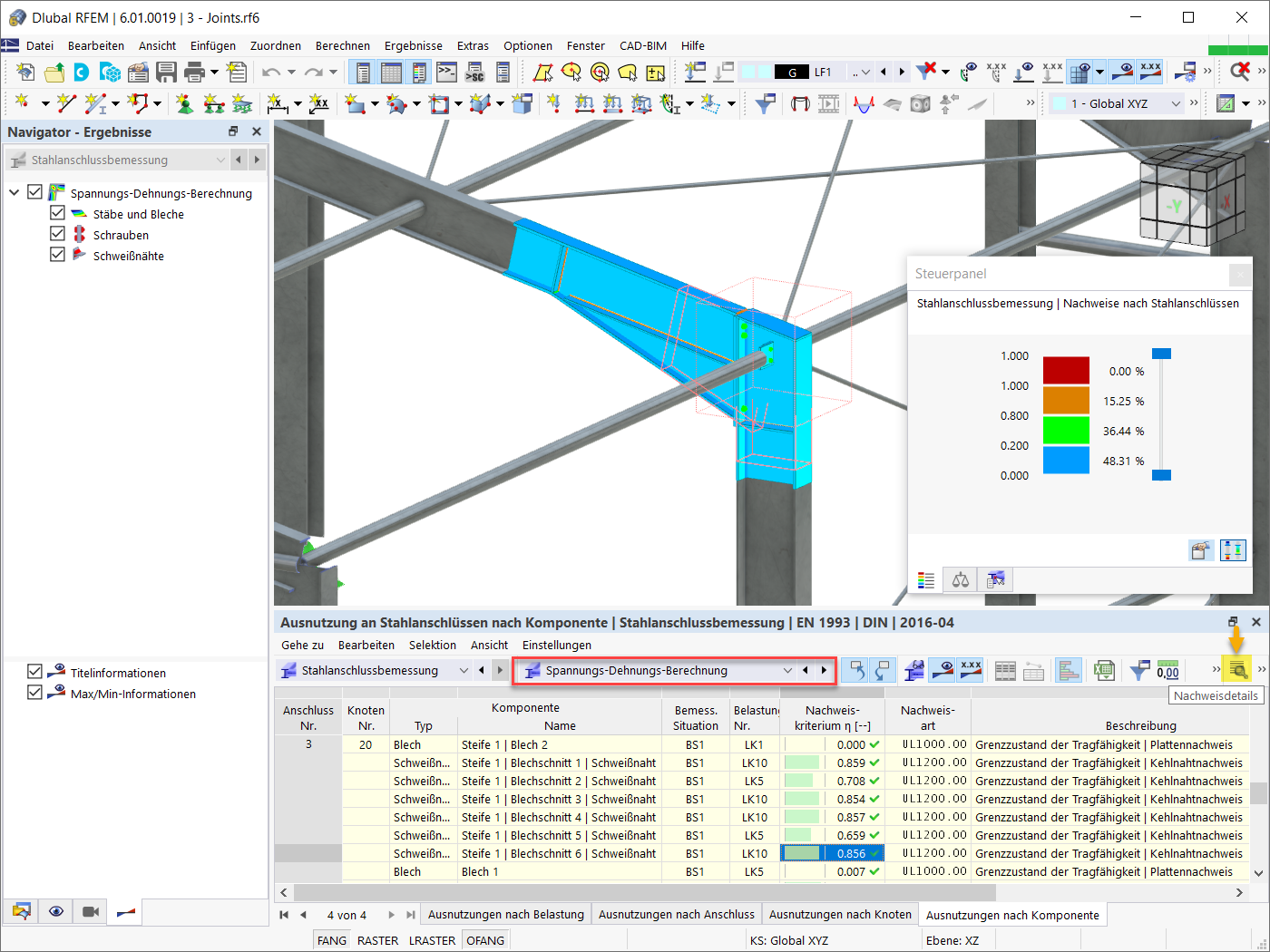Image resolution: width=1270 pixels, height=952 pixels.
Task: Open the Datei menu
Action: [40, 45]
